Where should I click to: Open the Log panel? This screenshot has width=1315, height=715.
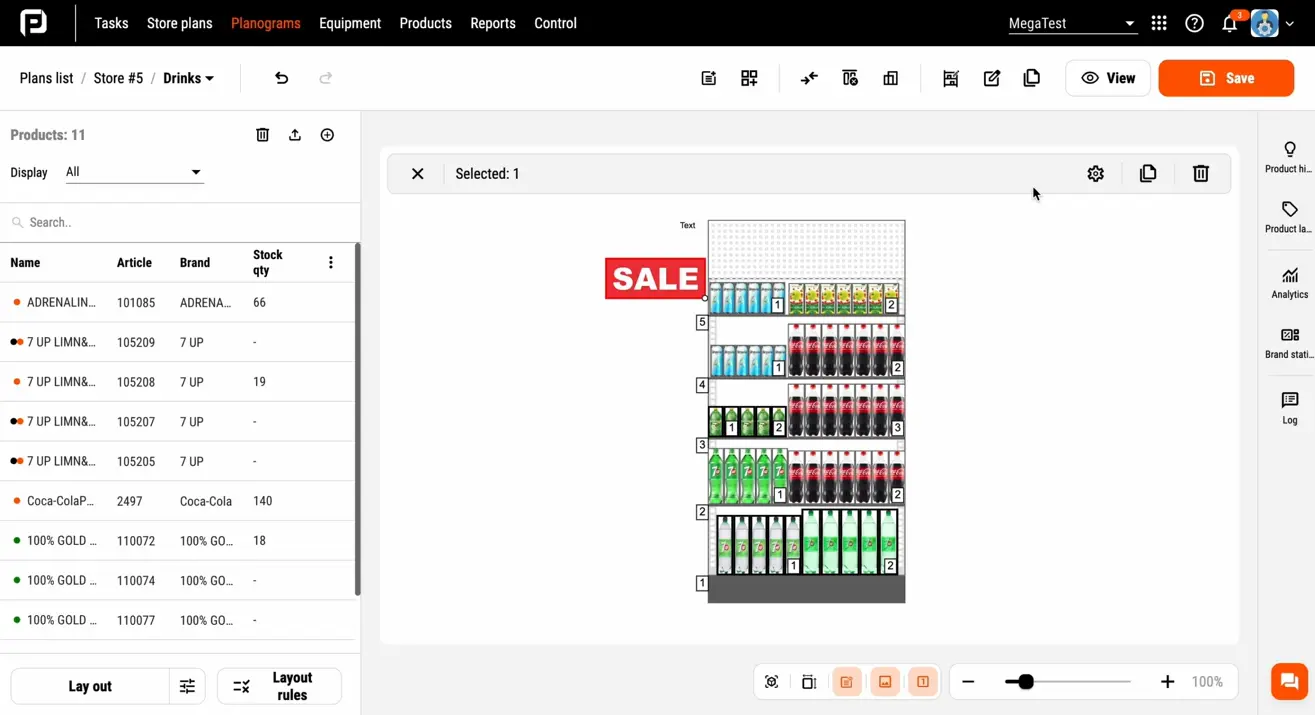(x=1289, y=408)
